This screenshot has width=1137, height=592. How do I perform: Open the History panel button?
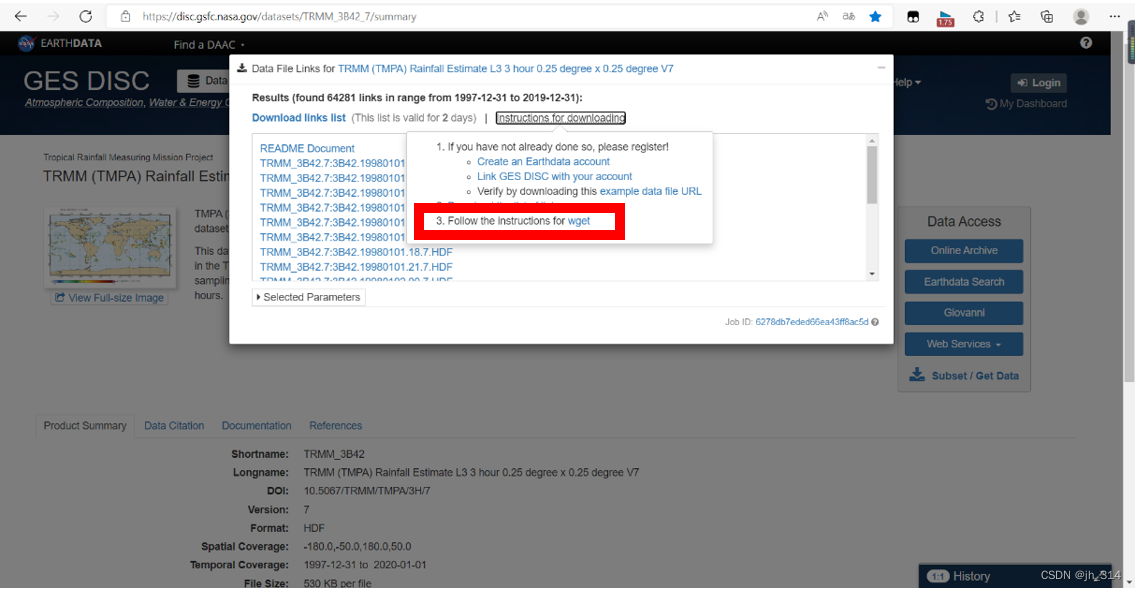click(1015, 575)
